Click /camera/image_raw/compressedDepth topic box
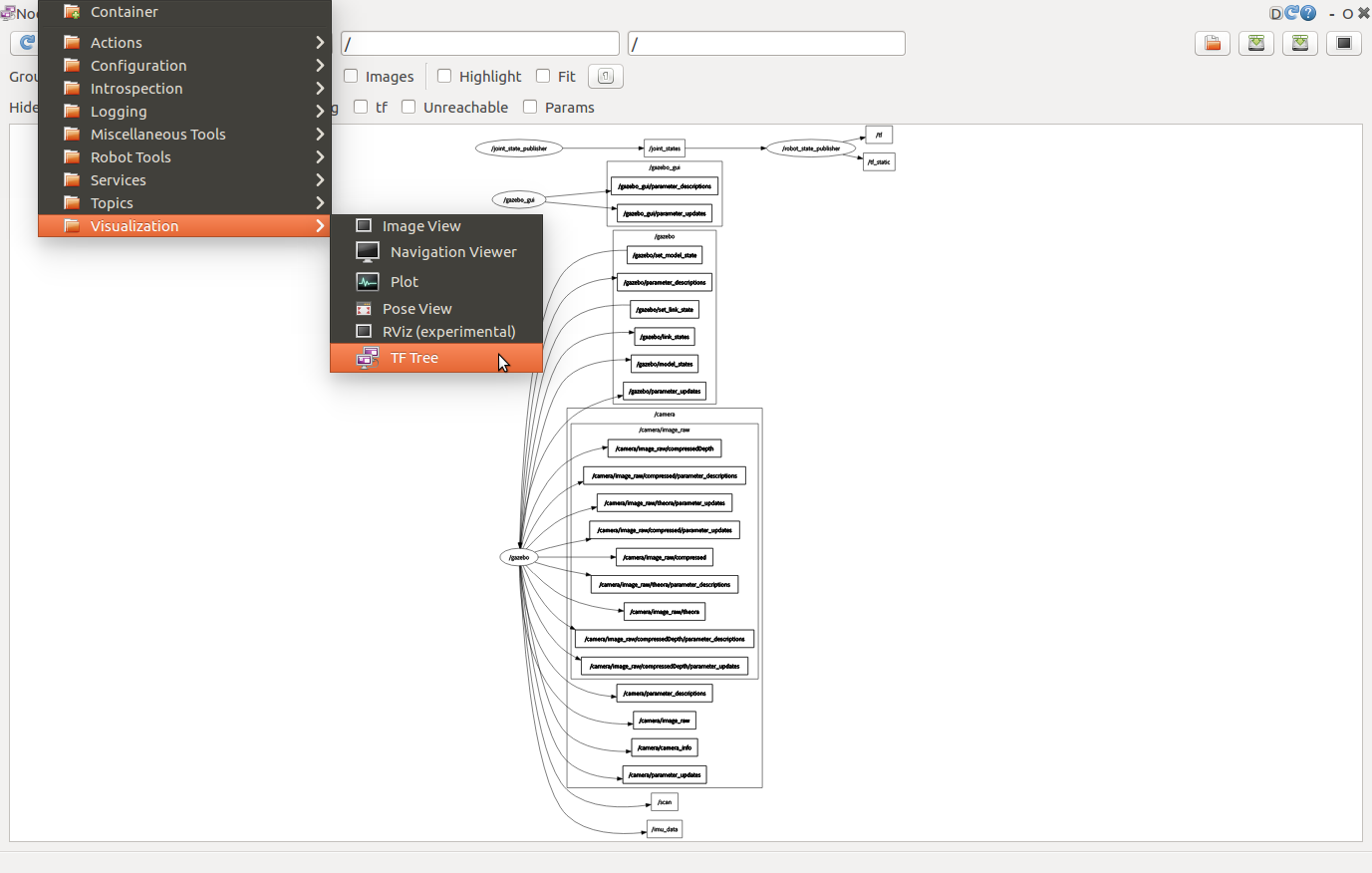The image size is (1372, 873). 665,448
